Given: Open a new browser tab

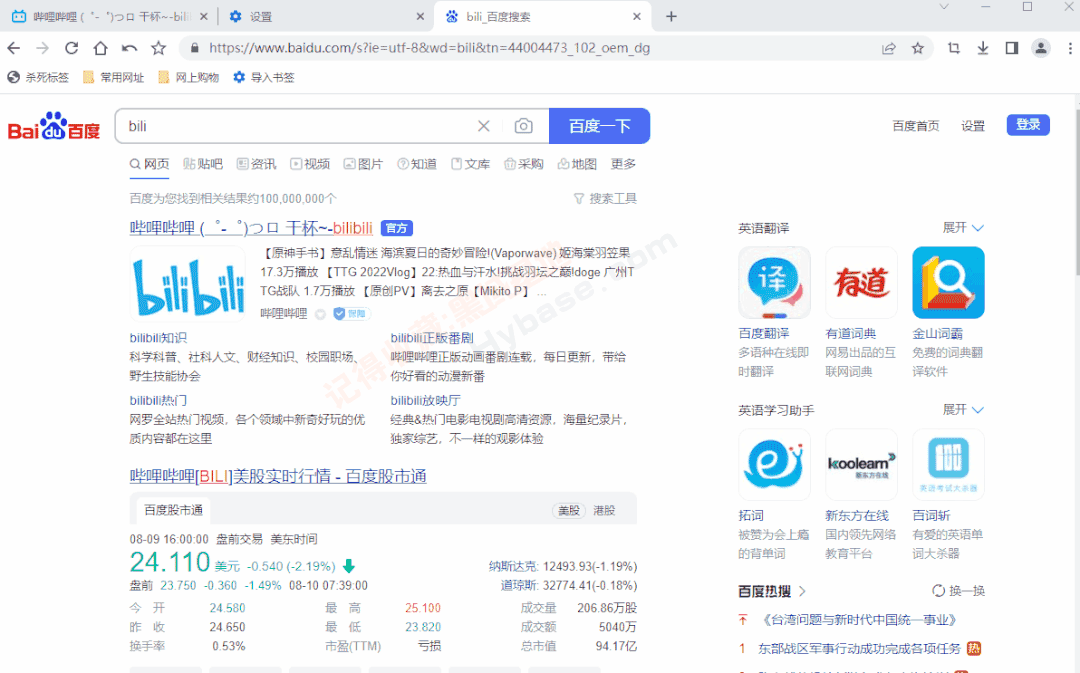Looking at the screenshot, I should pos(671,17).
